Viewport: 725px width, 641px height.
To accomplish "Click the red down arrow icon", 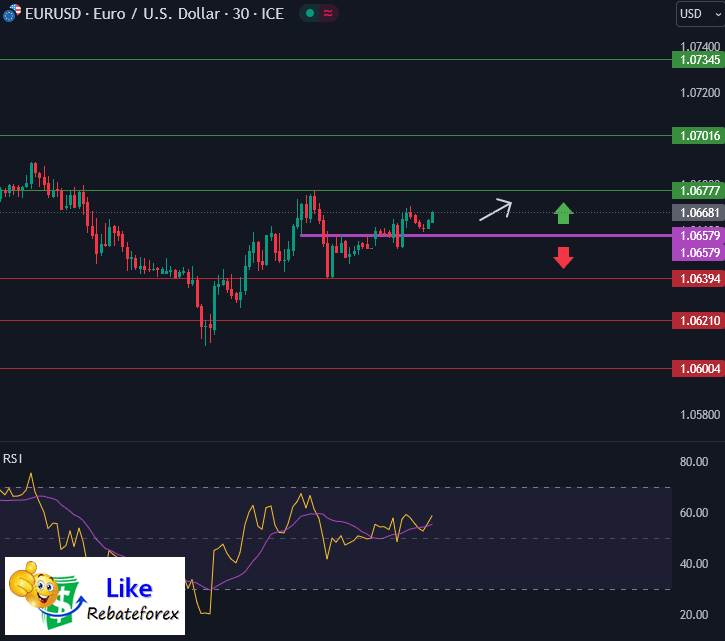I will coord(564,258).
